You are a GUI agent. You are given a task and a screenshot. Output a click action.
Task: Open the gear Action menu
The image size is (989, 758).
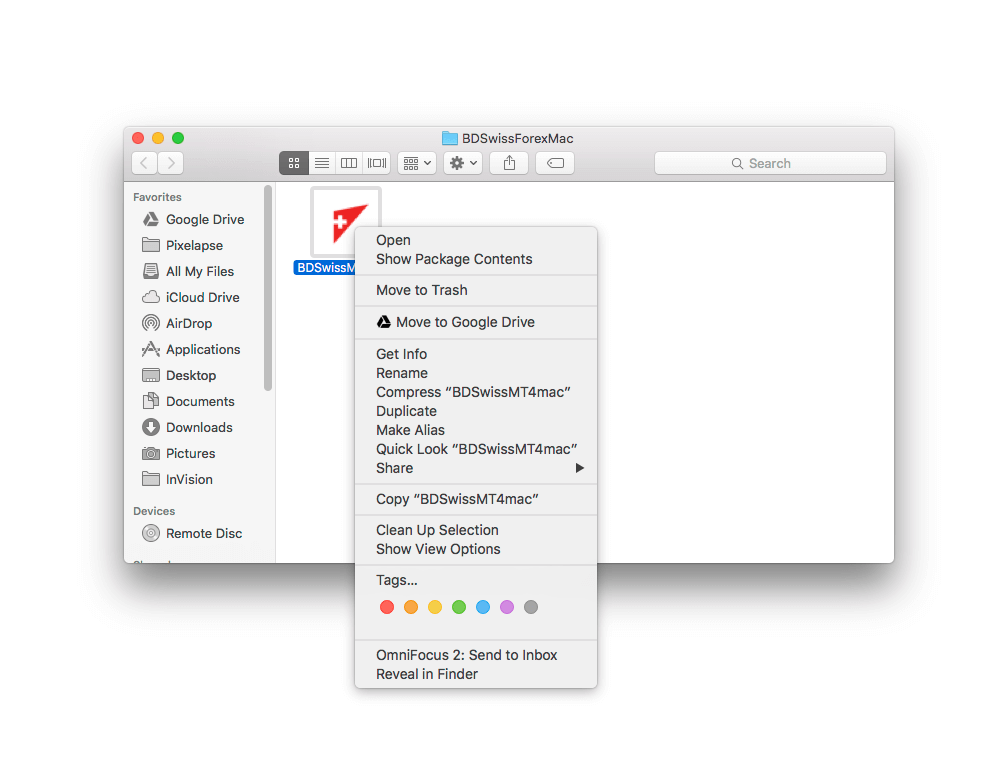point(463,163)
